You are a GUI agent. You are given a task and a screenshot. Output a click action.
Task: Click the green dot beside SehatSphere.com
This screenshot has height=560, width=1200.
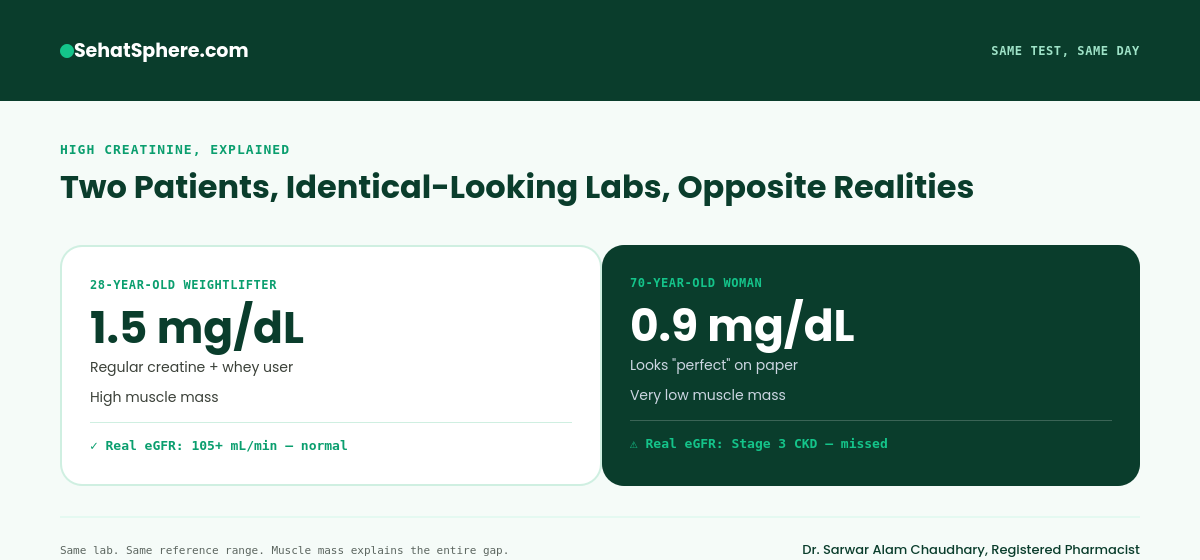(x=66, y=50)
